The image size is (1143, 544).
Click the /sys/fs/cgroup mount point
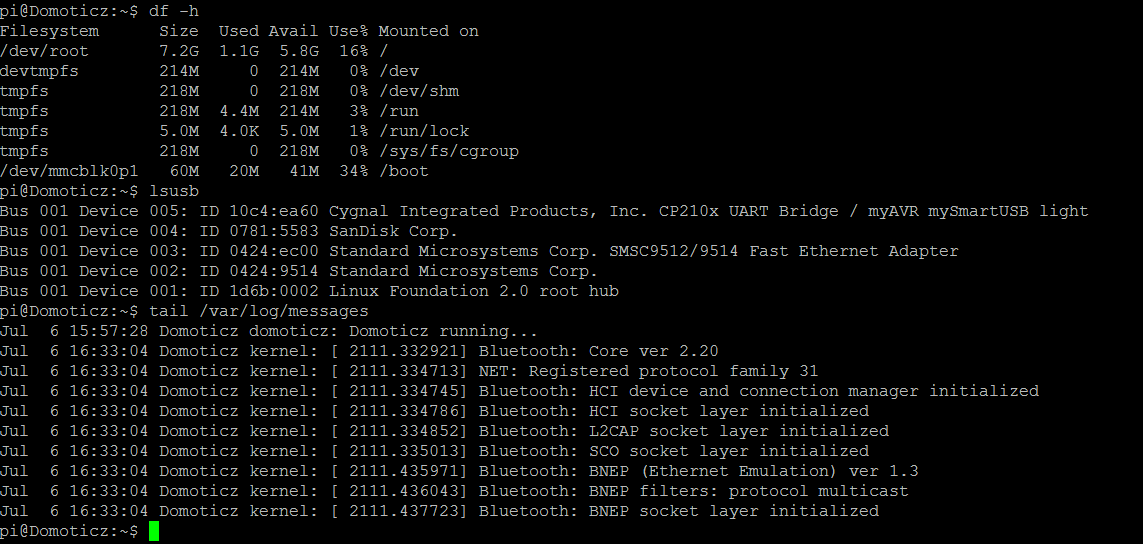click(x=448, y=152)
